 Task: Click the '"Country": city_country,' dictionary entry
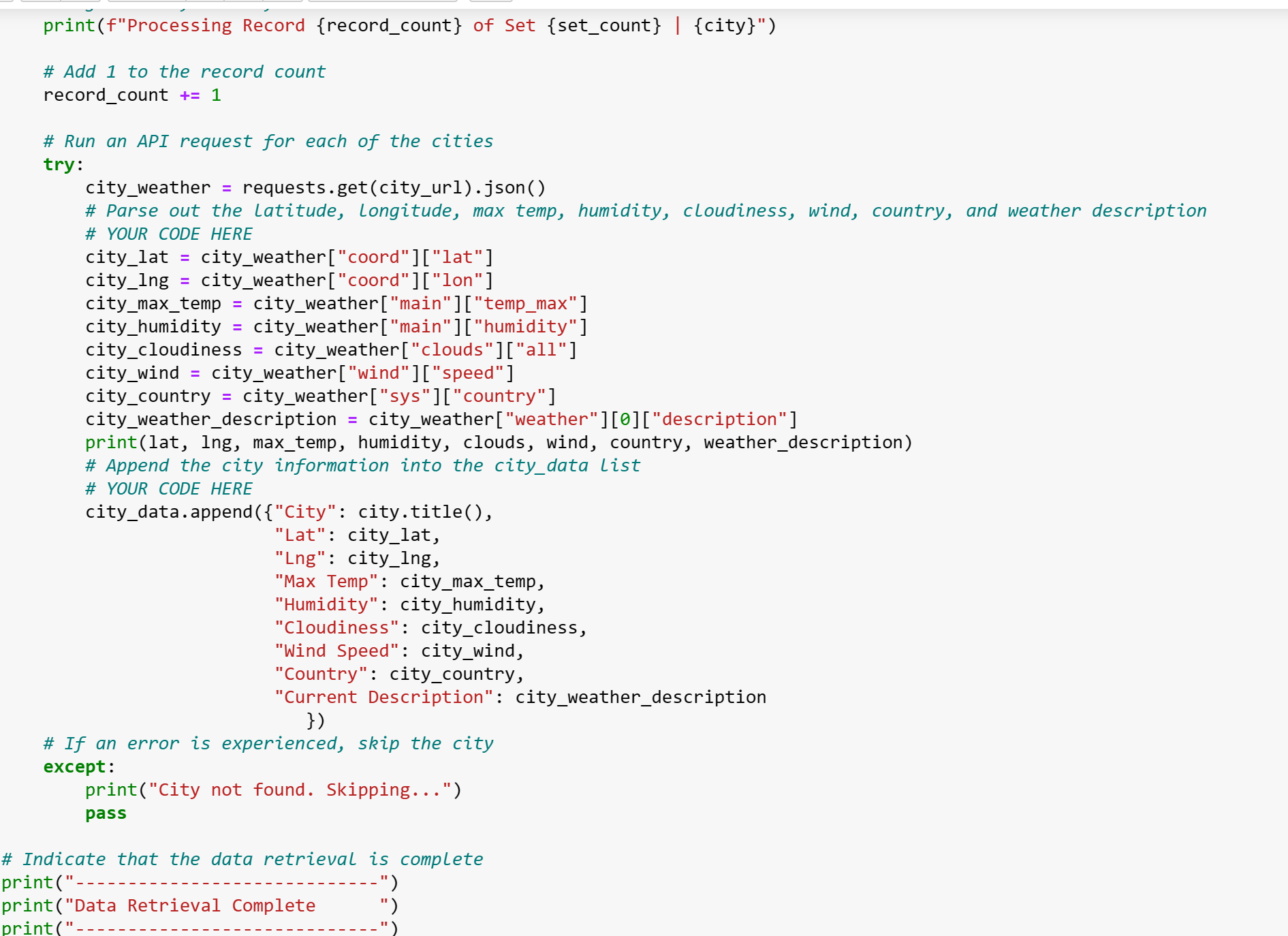pos(399,674)
